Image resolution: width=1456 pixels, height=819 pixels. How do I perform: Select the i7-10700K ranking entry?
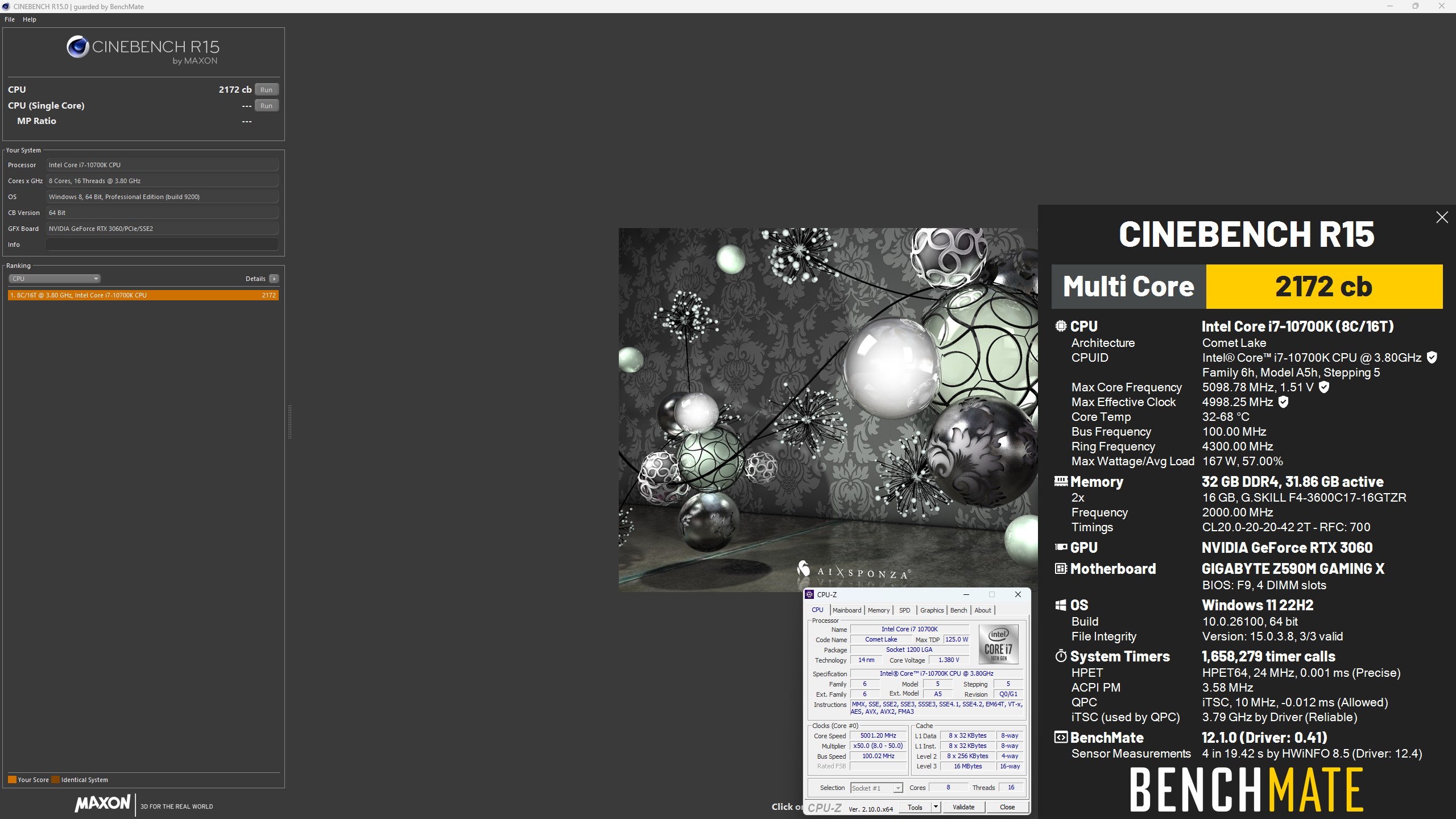(x=143, y=295)
